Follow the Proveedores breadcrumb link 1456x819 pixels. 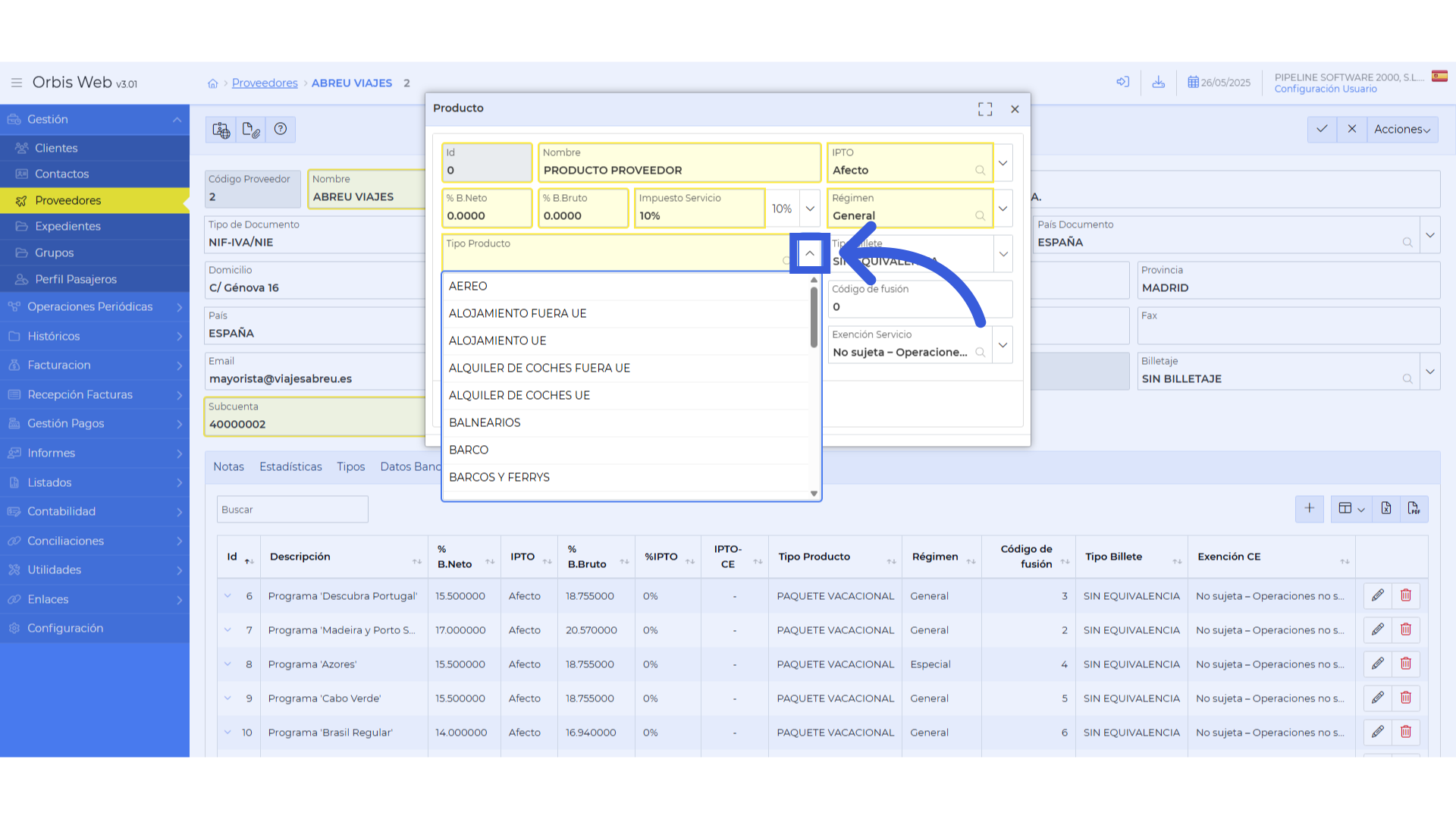(x=265, y=83)
